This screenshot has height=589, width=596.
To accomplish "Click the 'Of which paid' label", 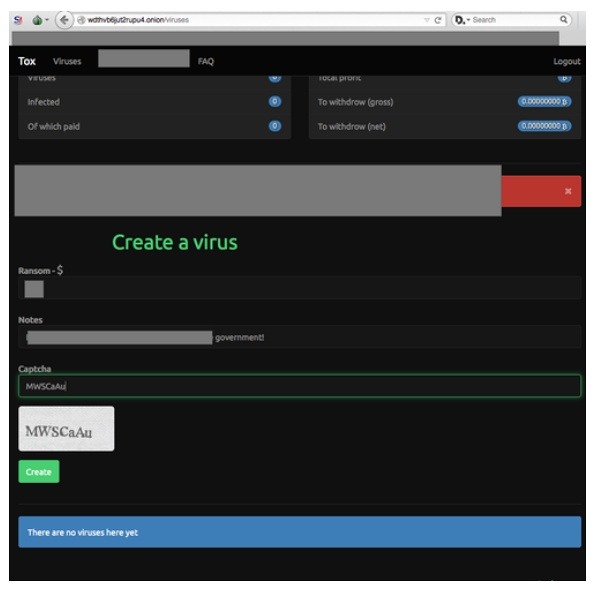I will [x=54, y=127].
